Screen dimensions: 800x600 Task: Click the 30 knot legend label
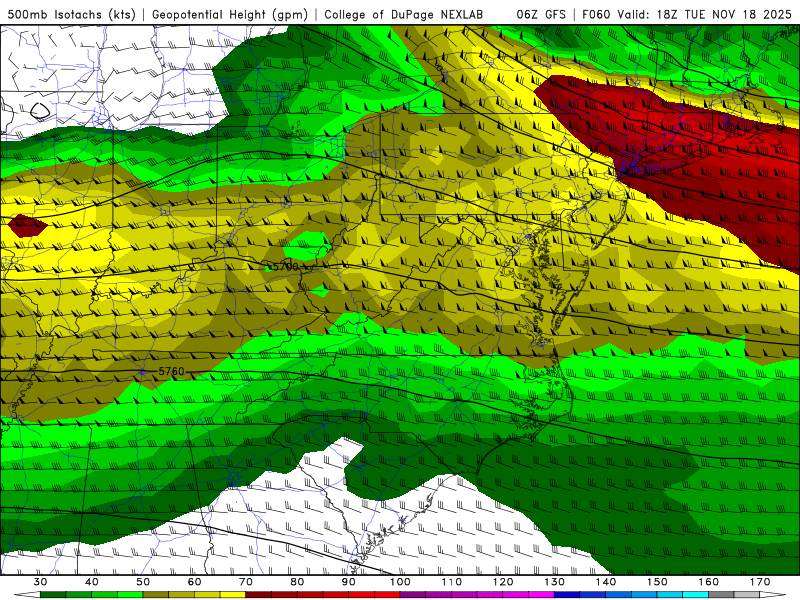40,582
